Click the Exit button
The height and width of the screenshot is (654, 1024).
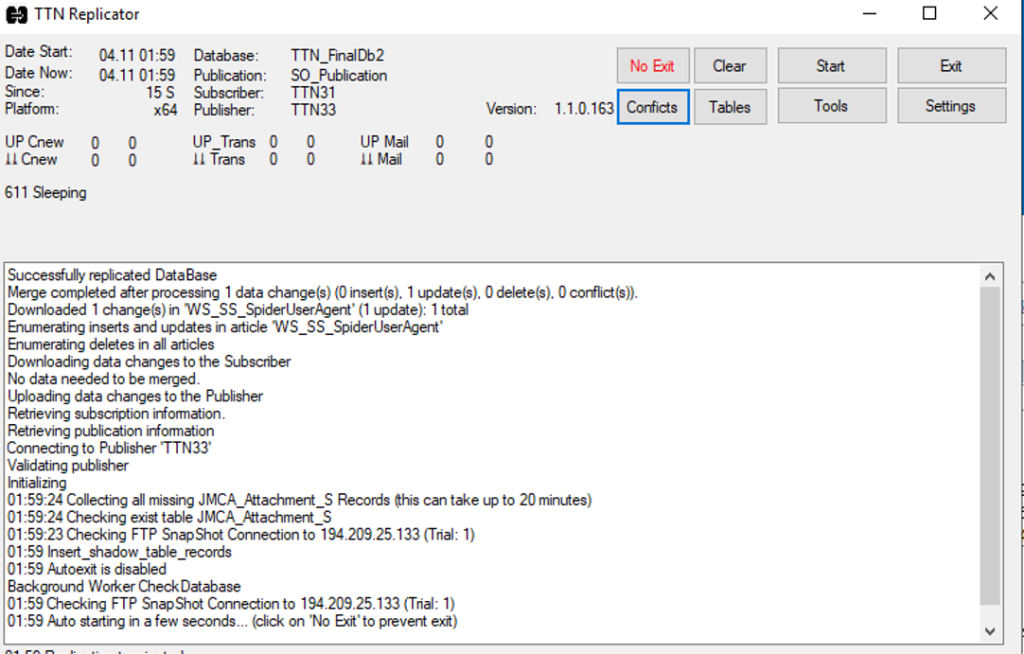[951, 66]
